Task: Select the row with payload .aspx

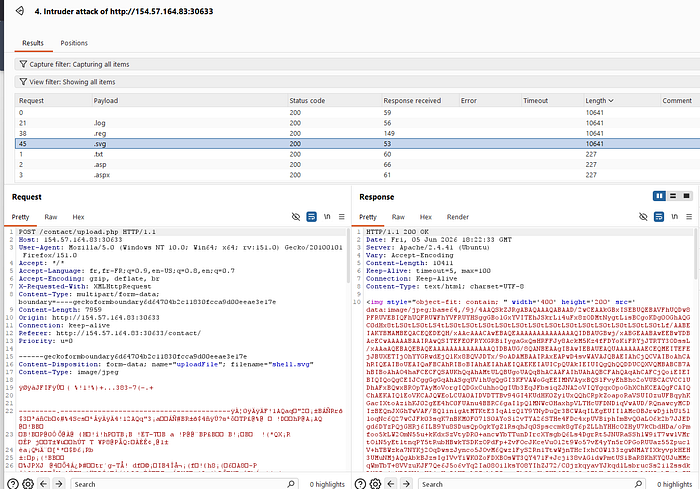Action: (x=357, y=175)
